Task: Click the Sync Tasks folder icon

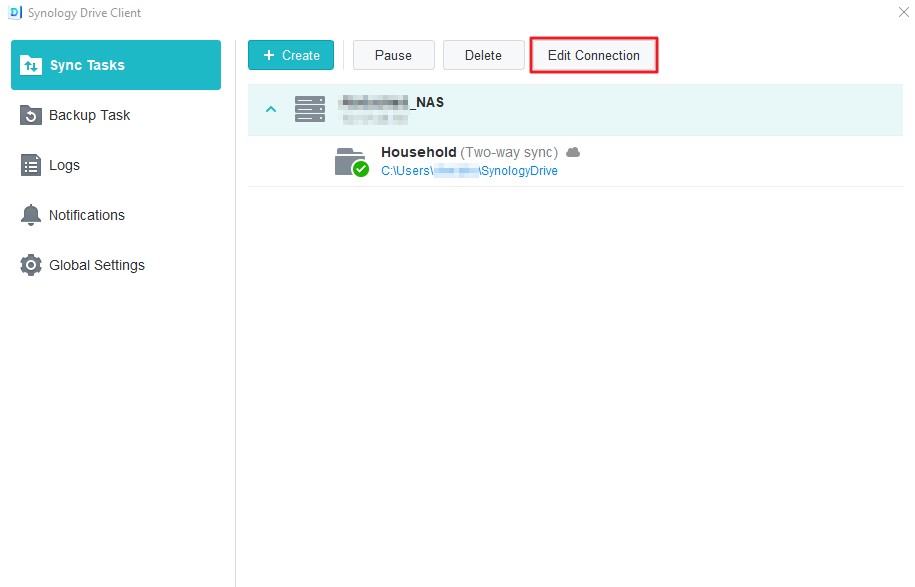Action: [x=30, y=65]
